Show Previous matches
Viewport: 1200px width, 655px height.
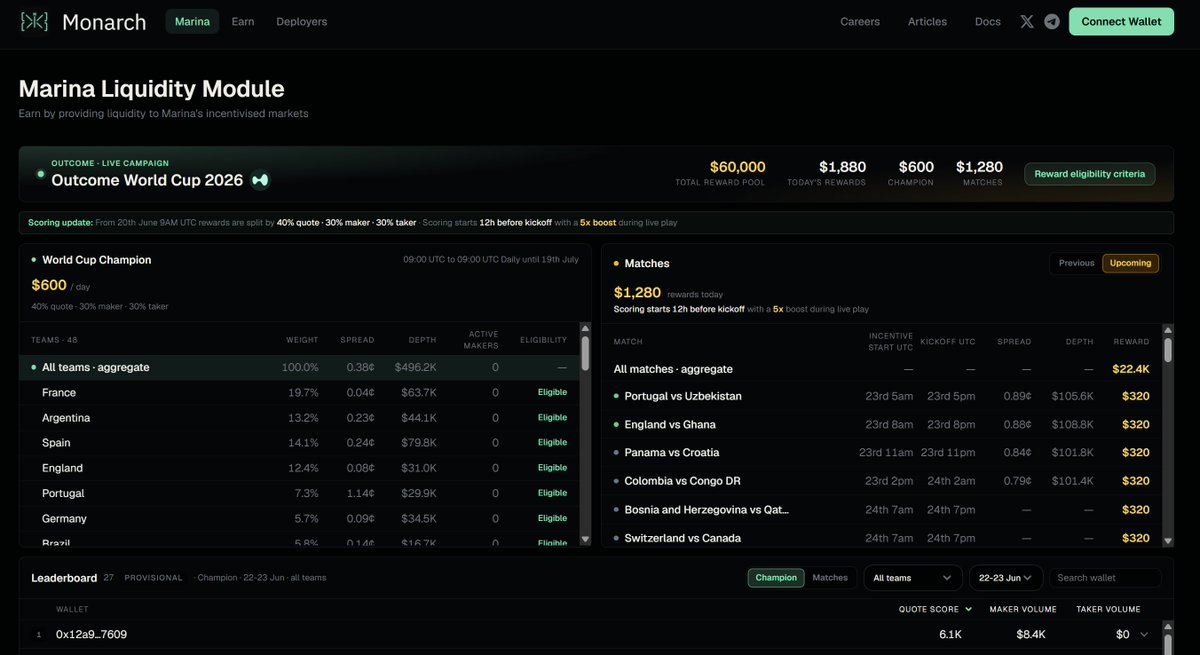[x=1077, y=263]
